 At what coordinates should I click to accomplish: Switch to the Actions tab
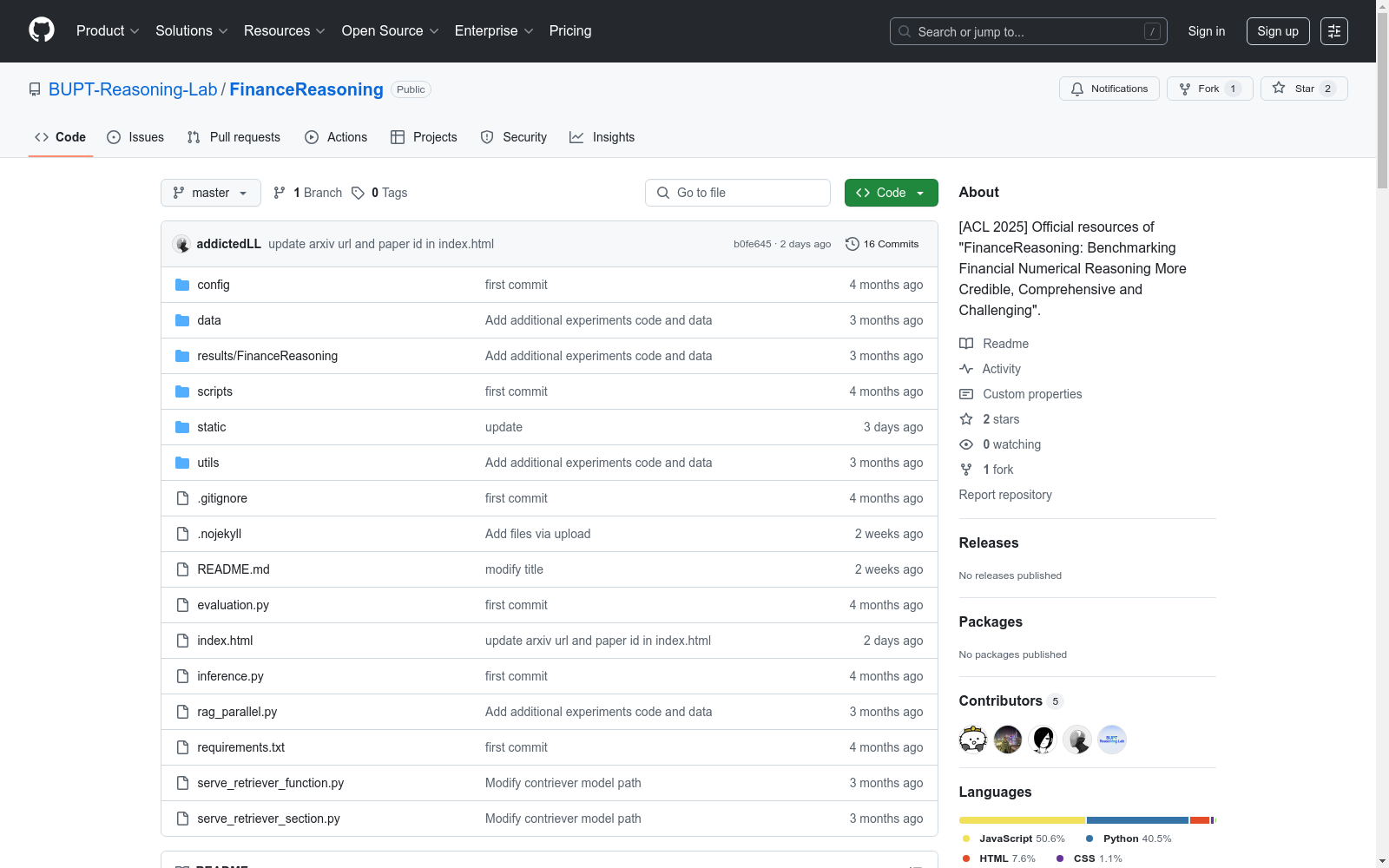pyautogui.click(x=336, y=137)
